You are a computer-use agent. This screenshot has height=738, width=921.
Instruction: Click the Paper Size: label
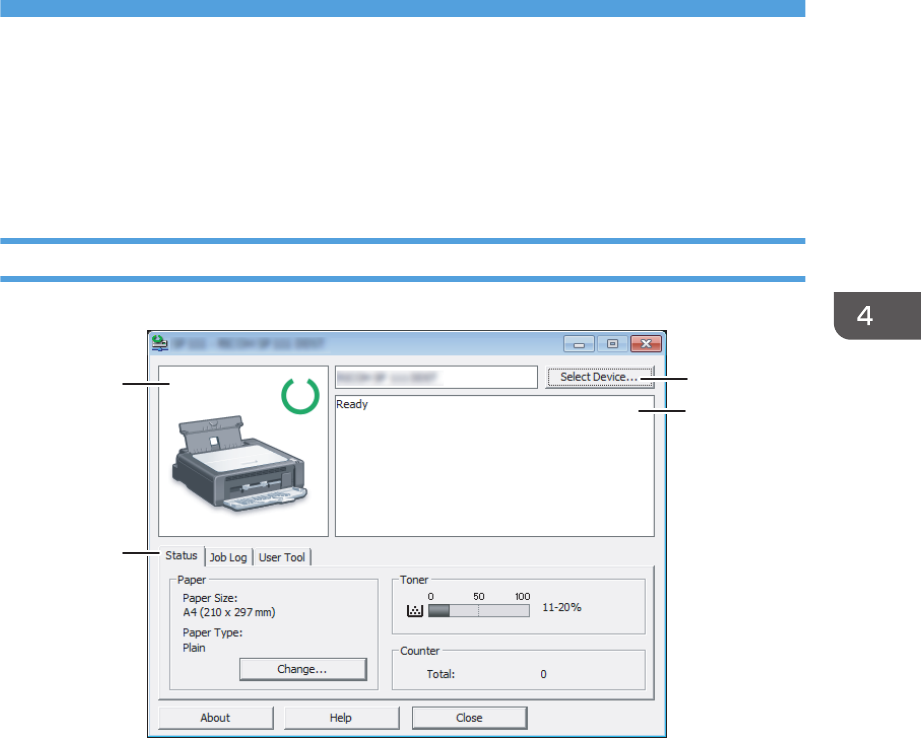point(210,598)
